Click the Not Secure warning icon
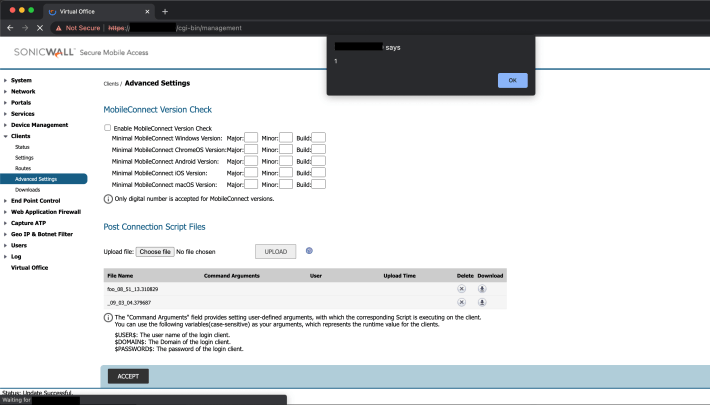 (58, 28)
